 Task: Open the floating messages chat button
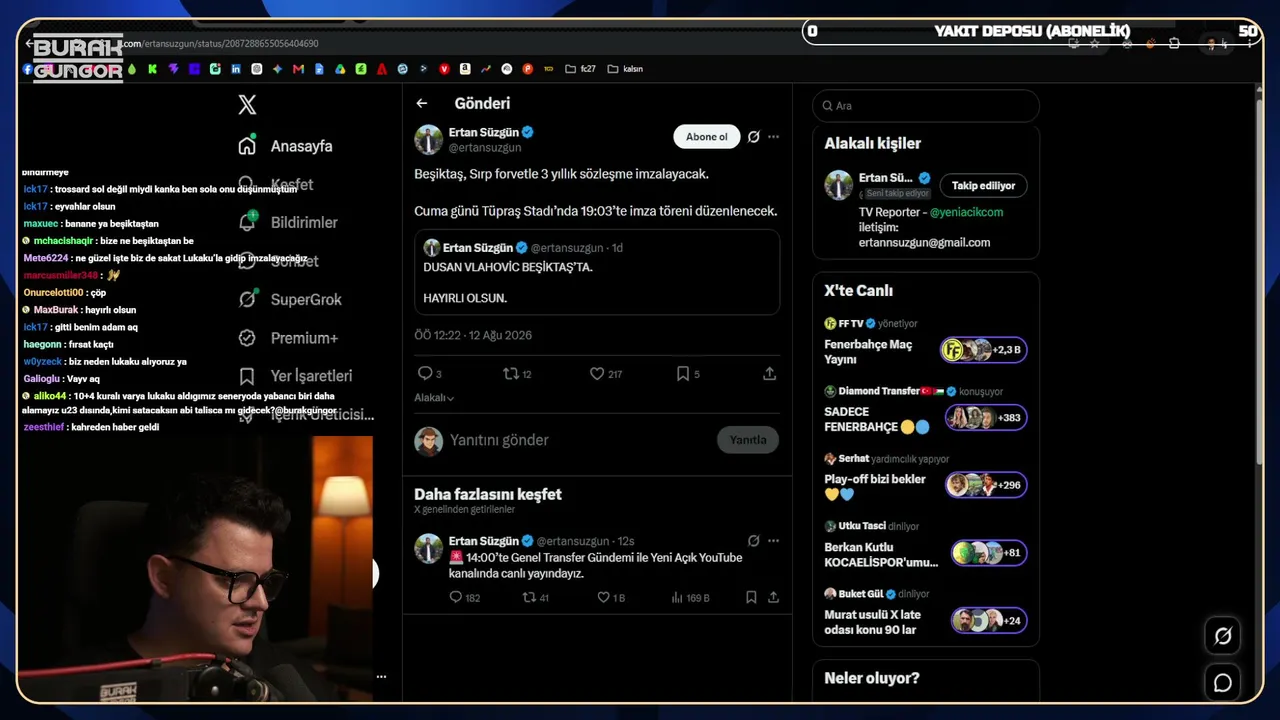[1222, 683]
